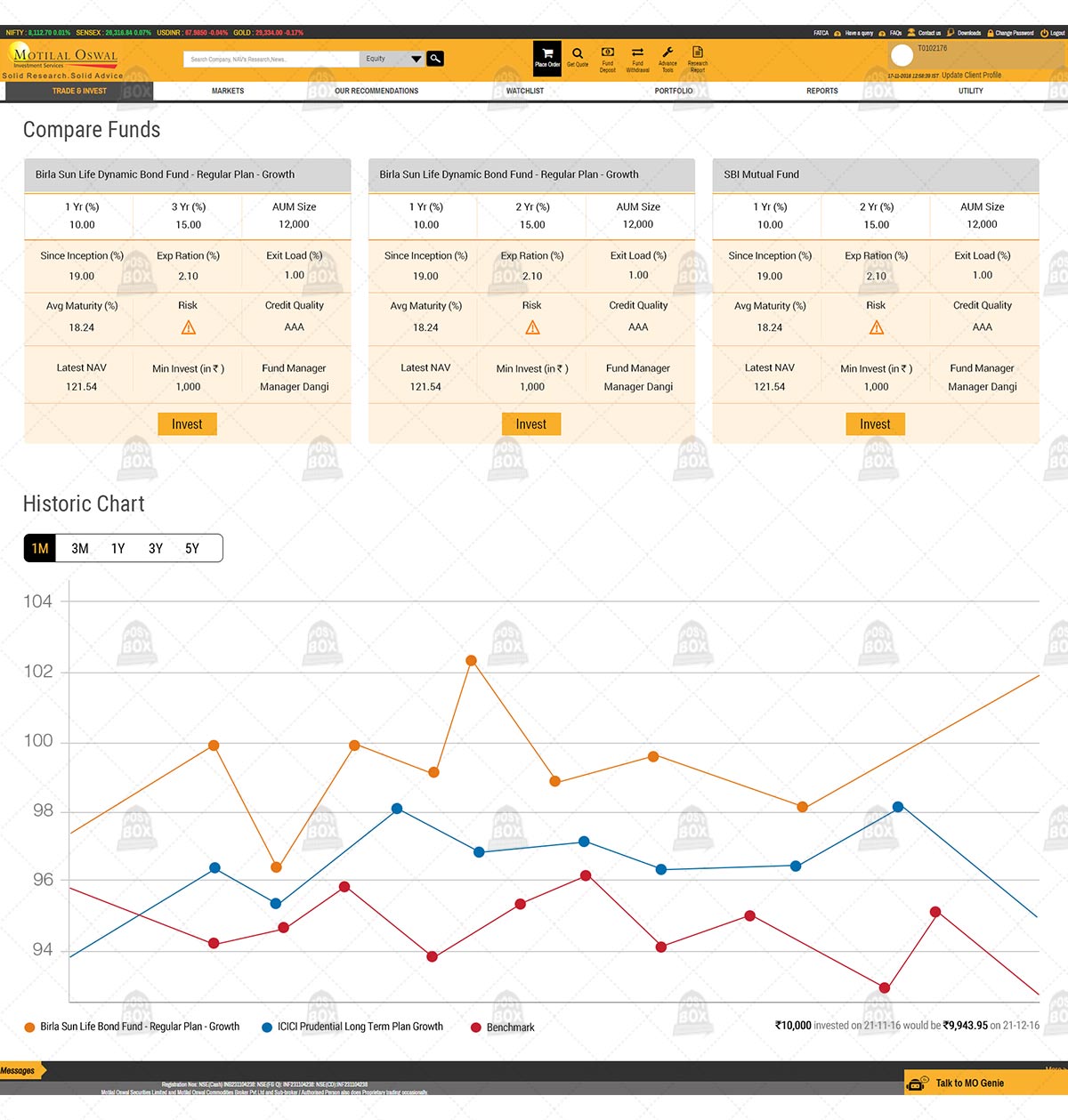Click the Fund Withdrawal arrows icon

pyautogui.click(x=637, y=53)
